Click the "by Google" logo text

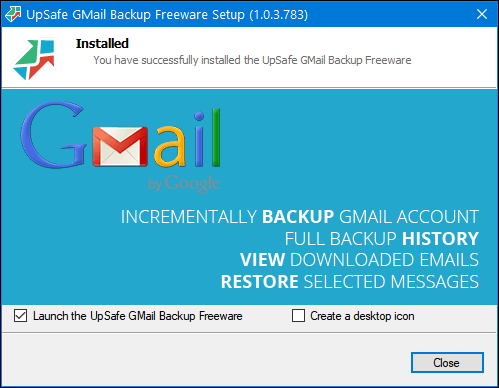coord(184,183)
